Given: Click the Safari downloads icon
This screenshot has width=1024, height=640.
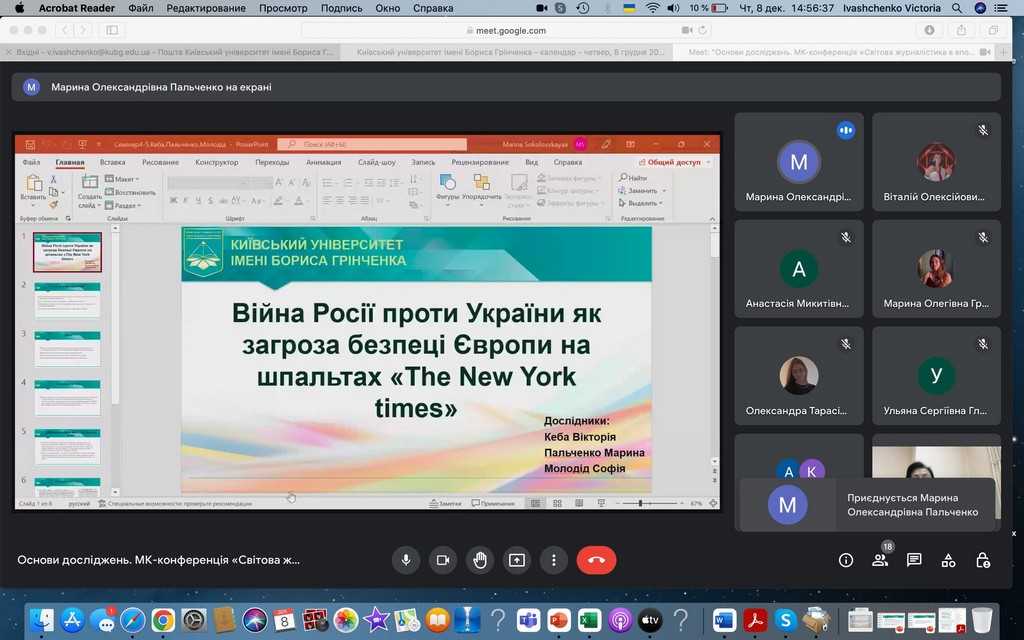Looking at the screenshot, I should click(931, 30).
